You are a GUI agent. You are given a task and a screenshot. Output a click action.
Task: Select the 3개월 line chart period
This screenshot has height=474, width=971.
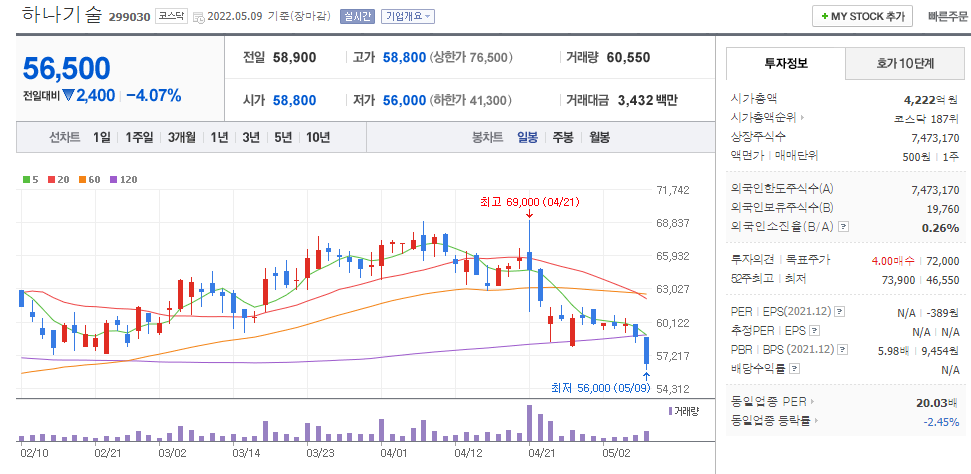[181, 138]
